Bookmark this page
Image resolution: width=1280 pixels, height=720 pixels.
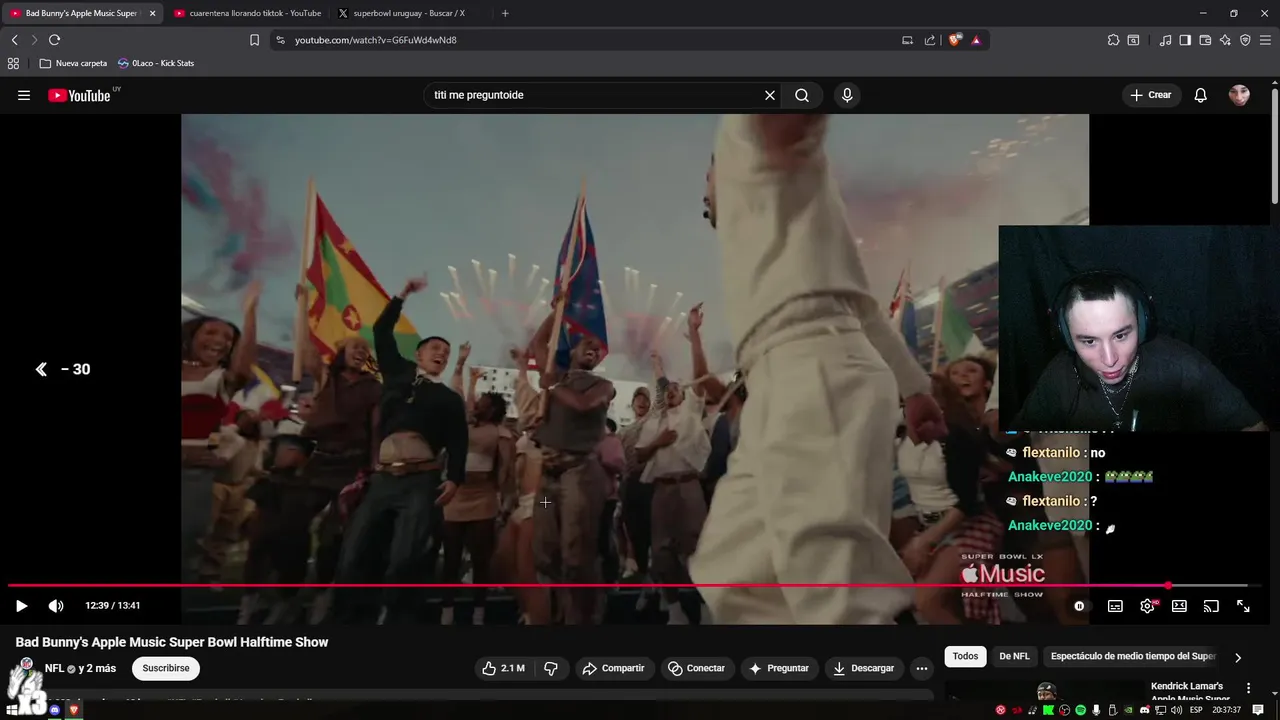pyautogui.click(x=254, y=40)
